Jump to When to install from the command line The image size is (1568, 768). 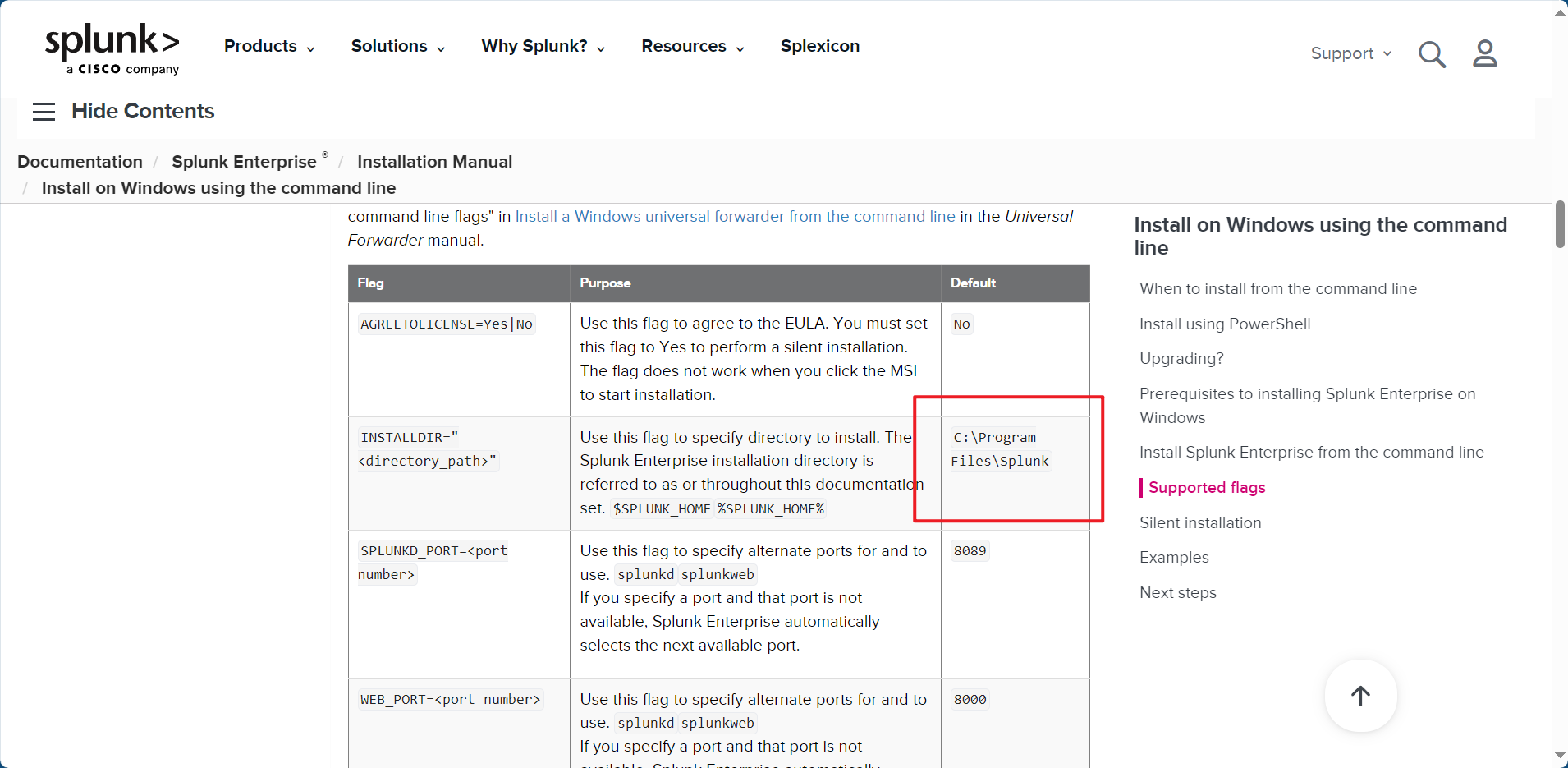1277,288
